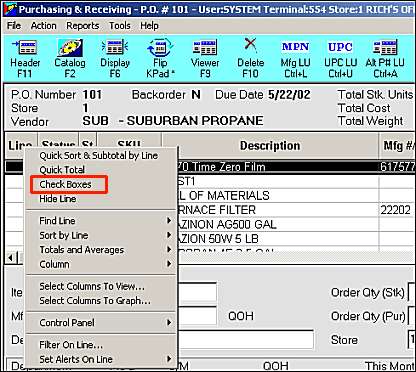
Task: Expand the Totals and Averages submenu
Action: [100, 250]
